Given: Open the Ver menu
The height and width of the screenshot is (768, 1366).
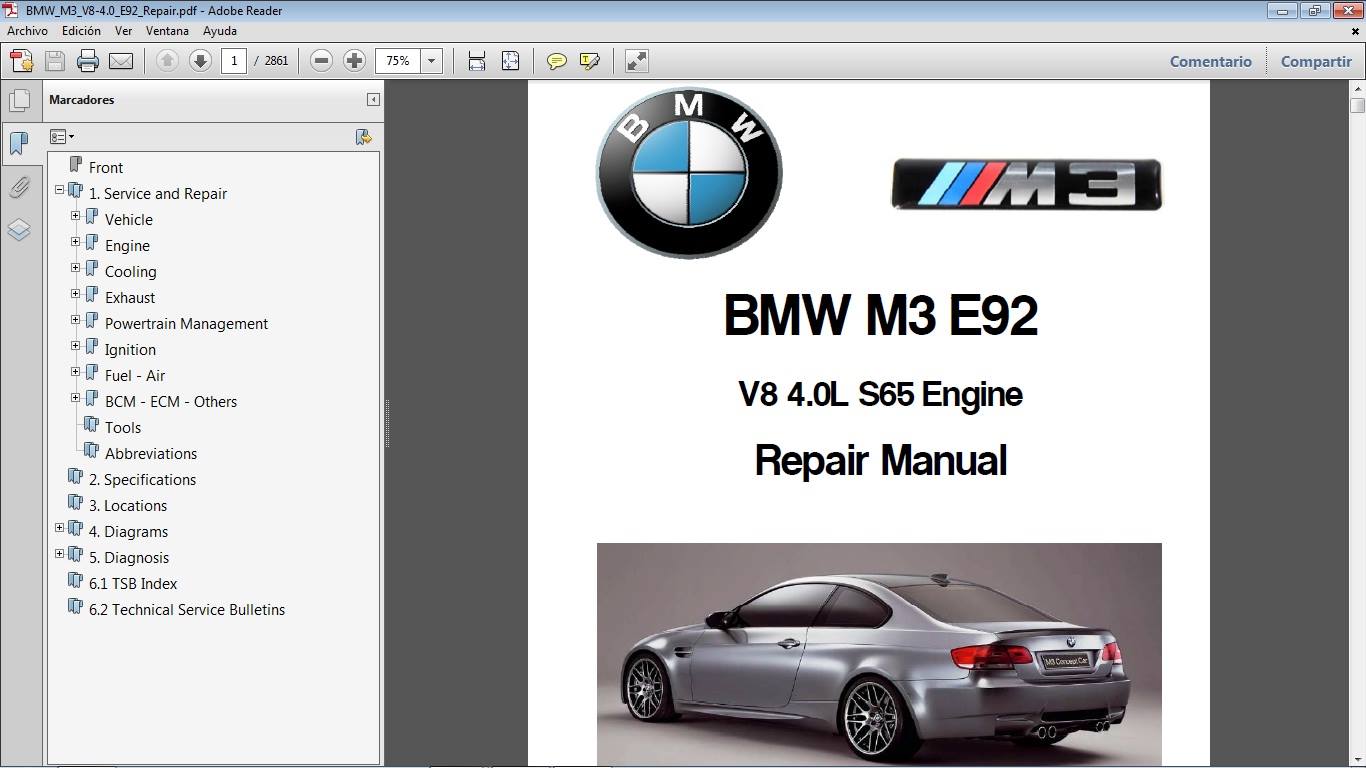Looking at the screenshot, I should click(x=123, y=31).
